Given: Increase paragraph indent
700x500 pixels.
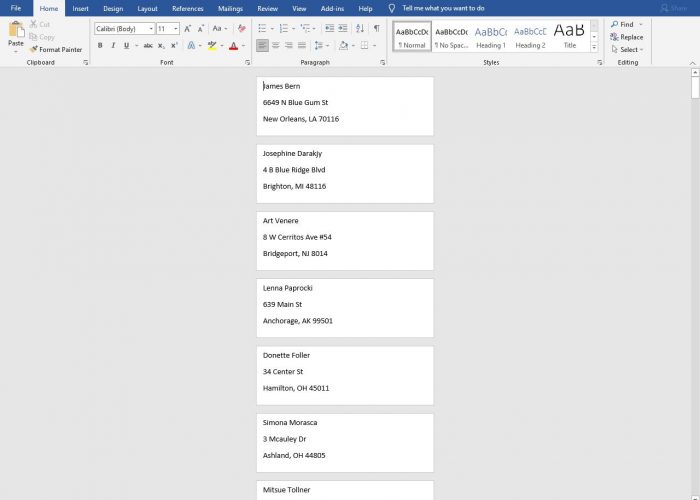Looking at the screenshot, I should [x=343, y=29].
